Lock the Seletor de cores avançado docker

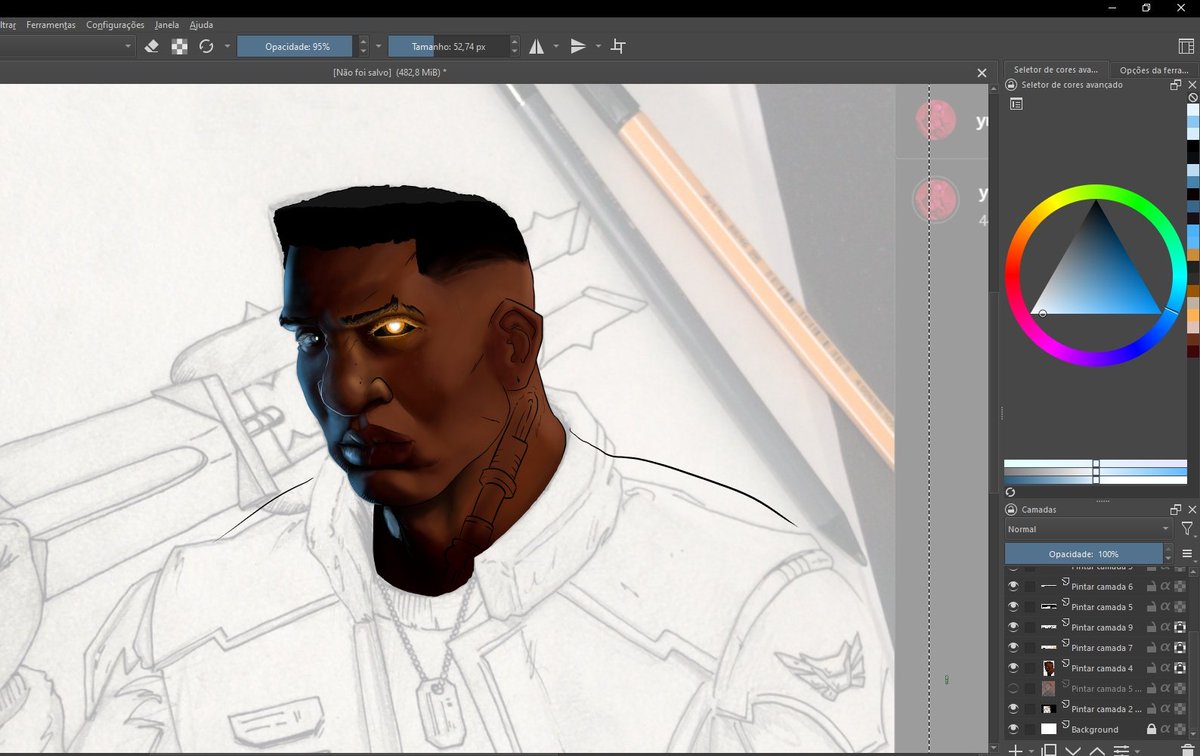[1011, 85]
